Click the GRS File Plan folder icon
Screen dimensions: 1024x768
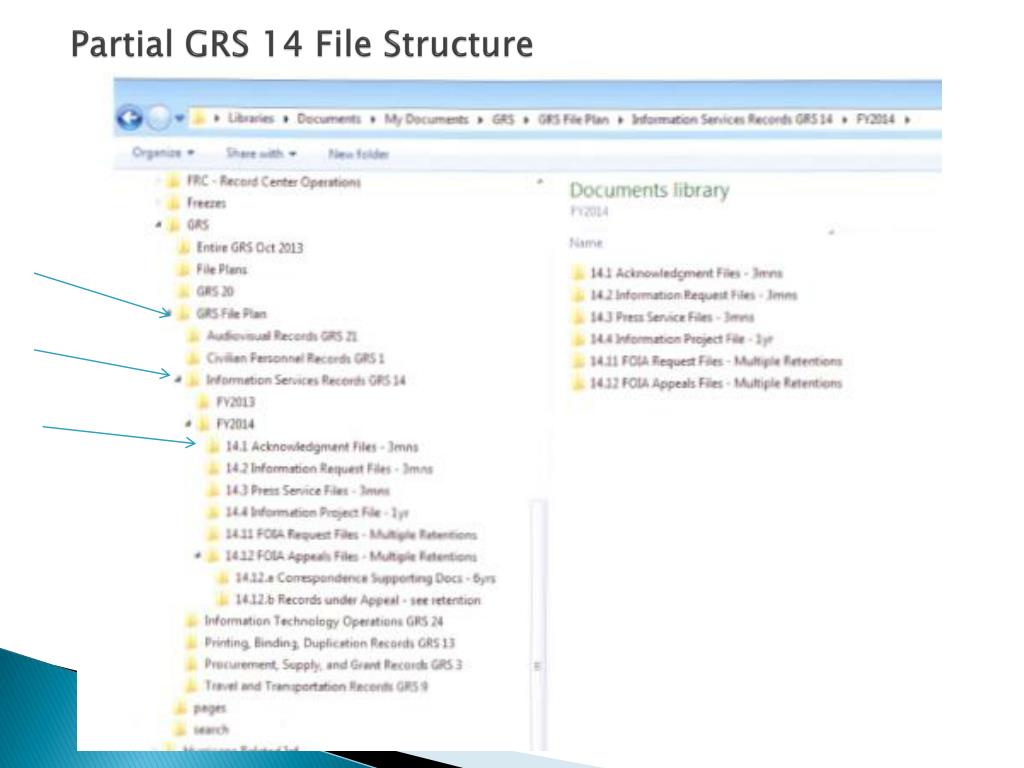[x=184, y=313]
